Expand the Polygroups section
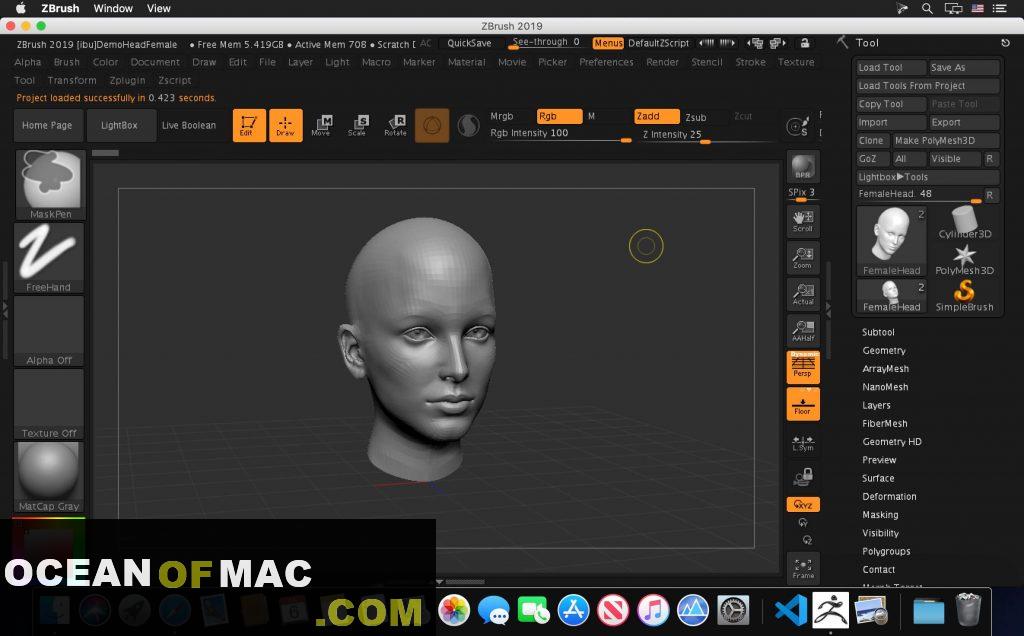The height and width of the screenshot is (636, 1024). click(886, 552)
